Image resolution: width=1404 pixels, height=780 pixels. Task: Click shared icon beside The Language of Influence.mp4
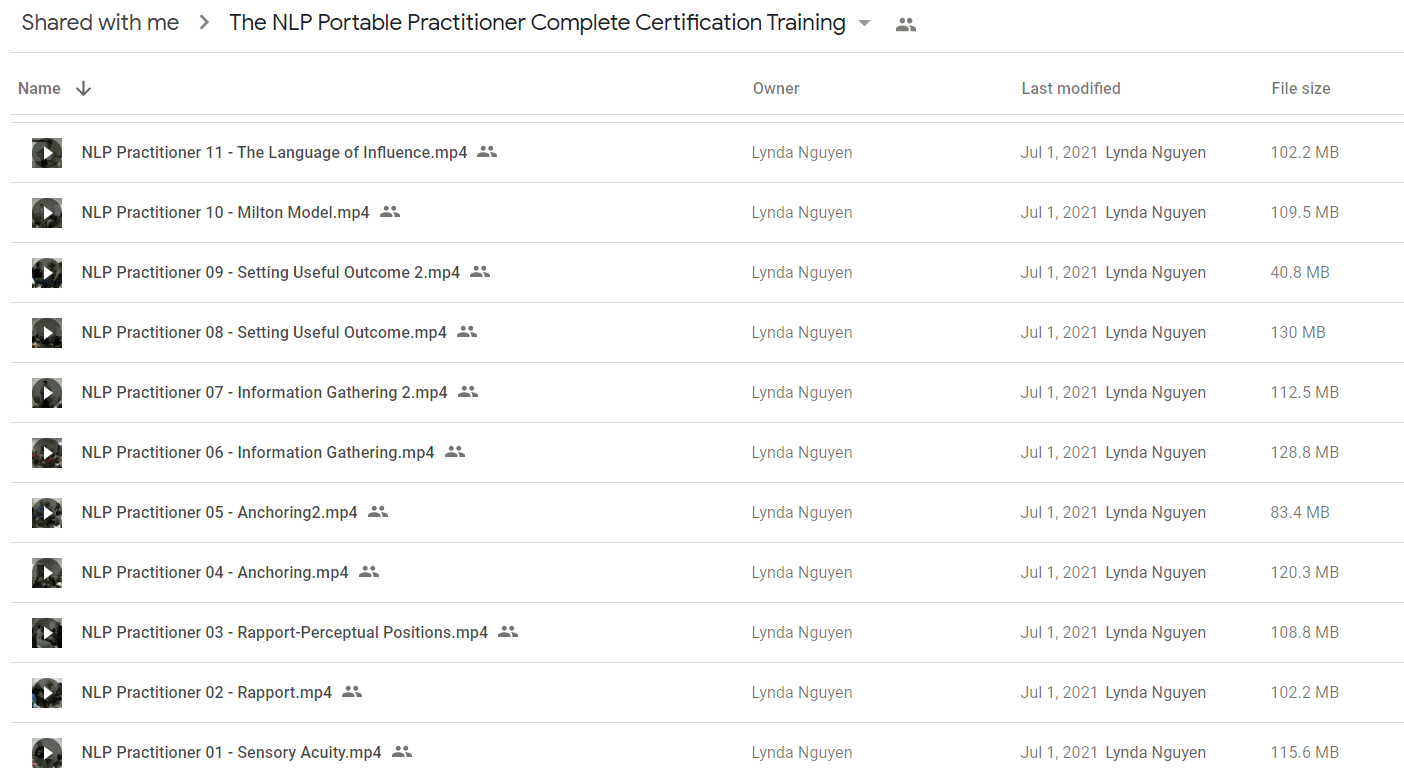[487, 152]
